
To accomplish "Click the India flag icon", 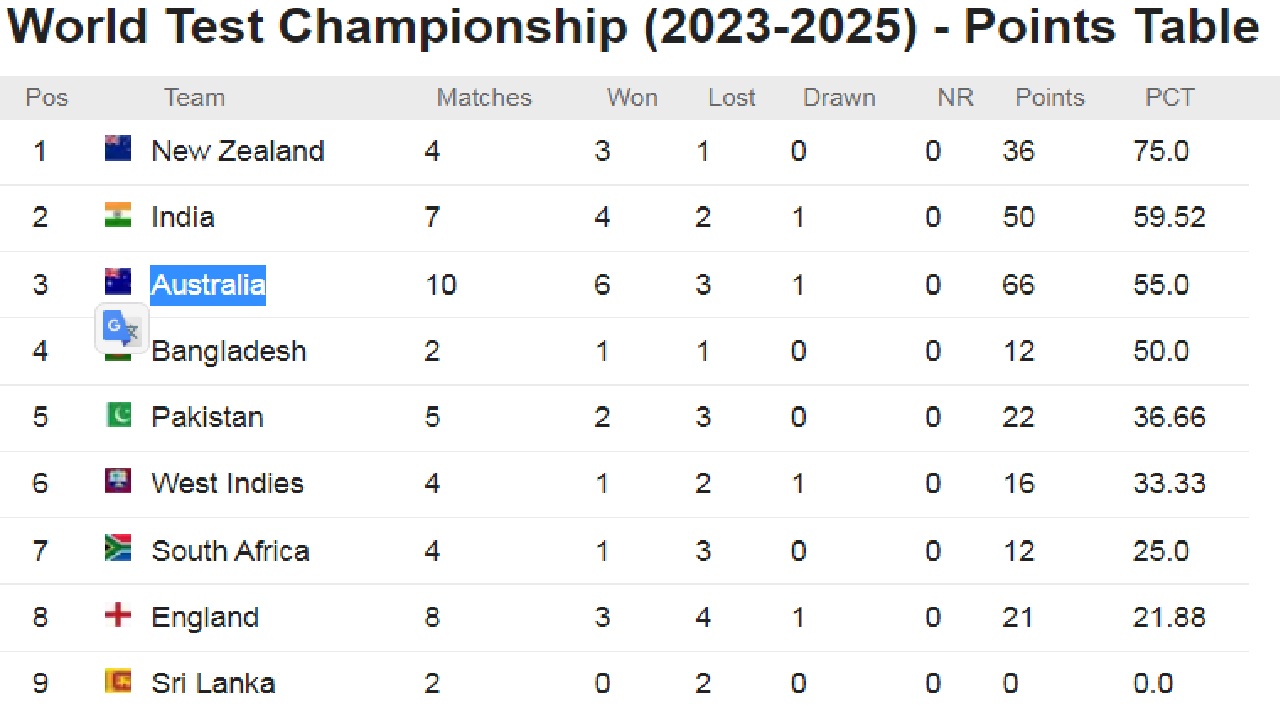I will (118, 215).
